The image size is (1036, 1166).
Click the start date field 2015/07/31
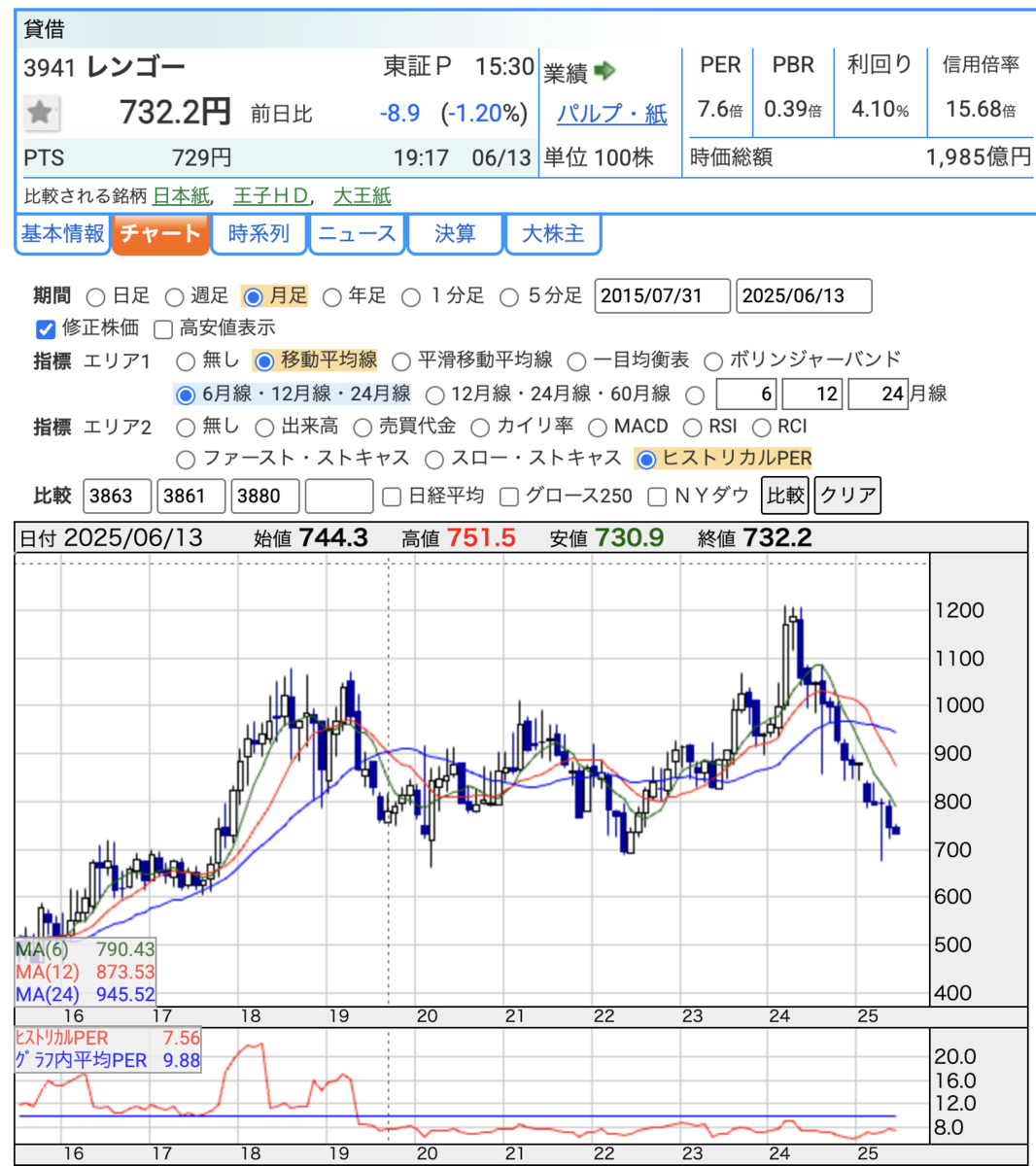click(662, 295)
